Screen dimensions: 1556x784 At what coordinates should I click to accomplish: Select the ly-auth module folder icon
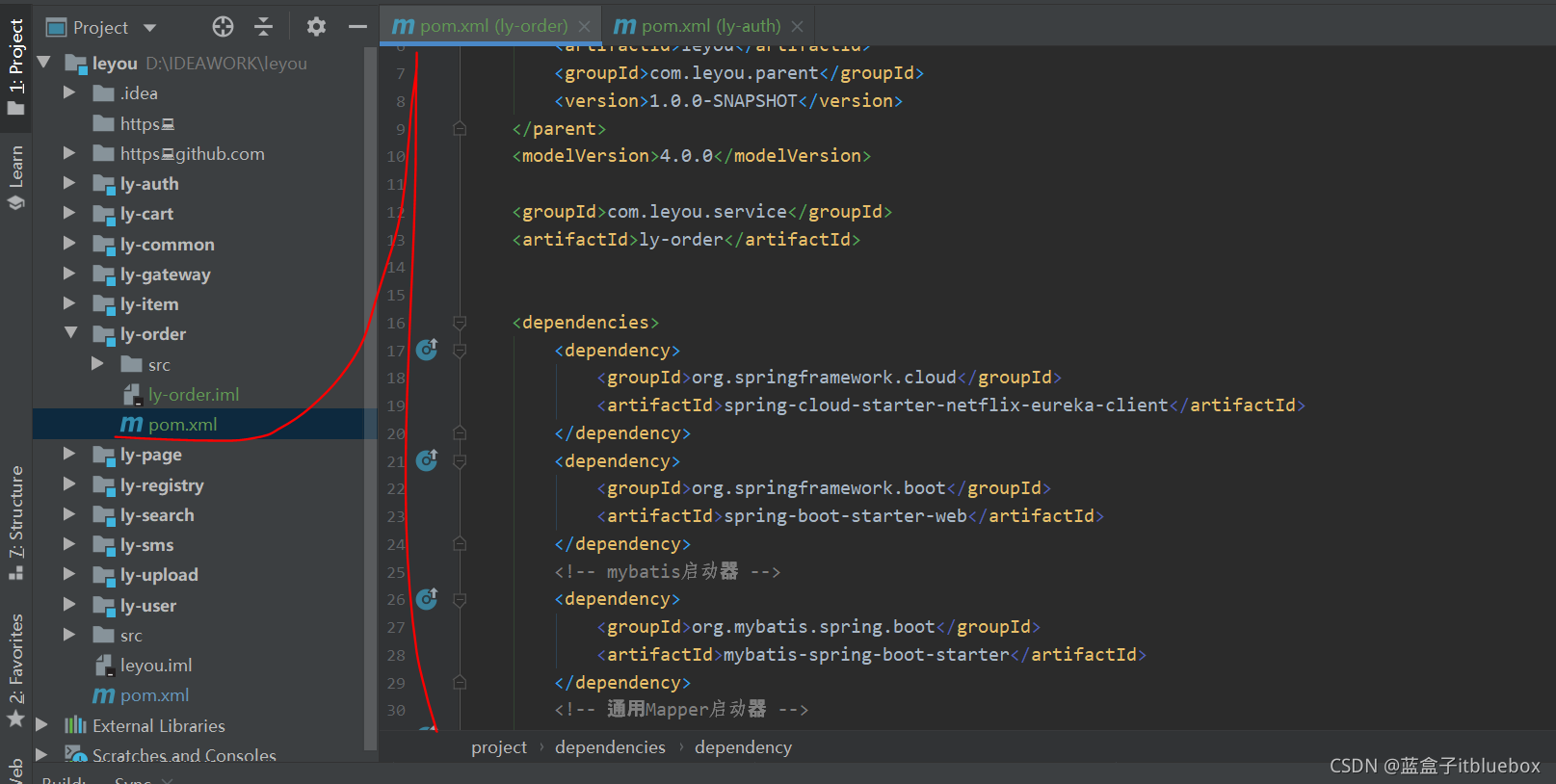(104, 184)
